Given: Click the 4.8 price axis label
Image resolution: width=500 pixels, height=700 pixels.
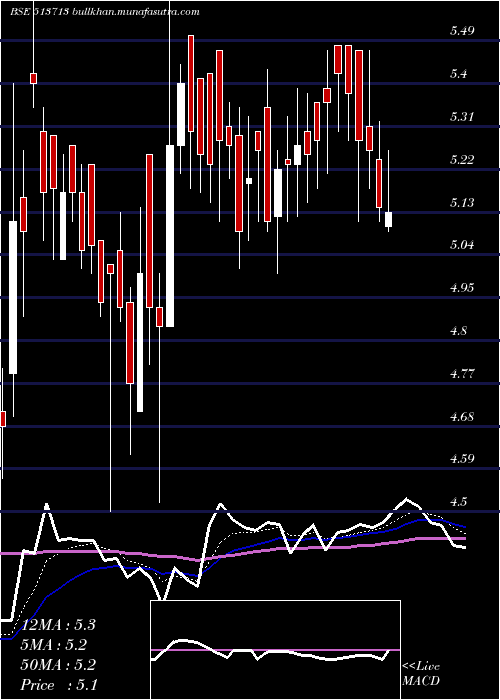Looking at the screenshot, I should tap(459, 330).
